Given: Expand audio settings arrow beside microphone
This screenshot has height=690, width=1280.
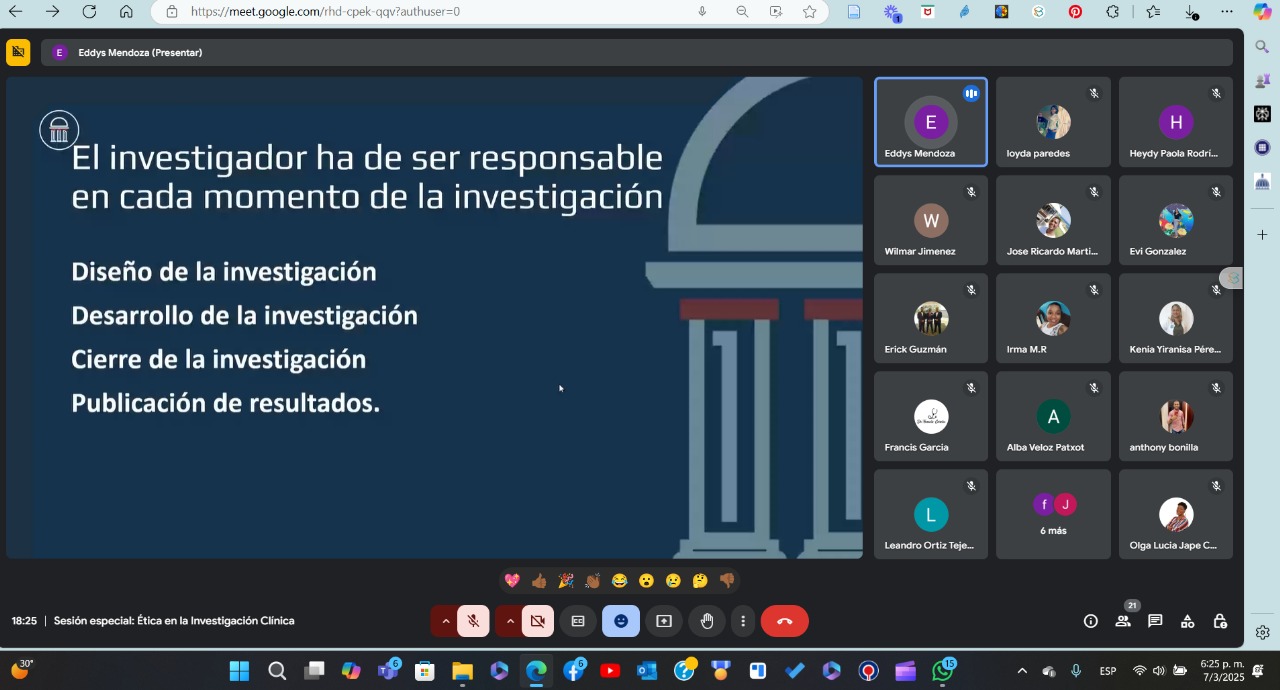Looking at the screenshot, I should [445, 621].
